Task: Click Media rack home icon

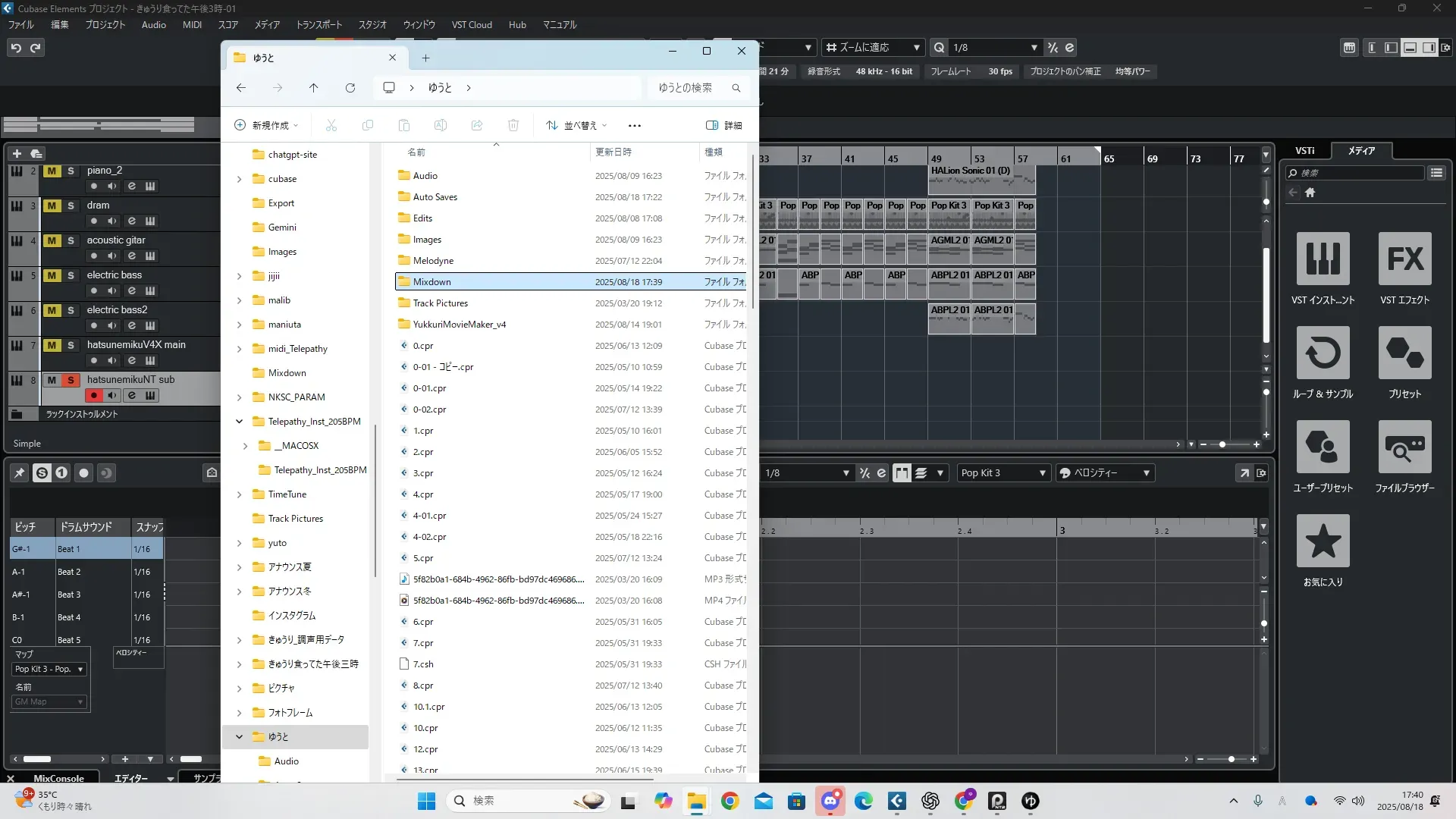Action: coord(1310,193)
